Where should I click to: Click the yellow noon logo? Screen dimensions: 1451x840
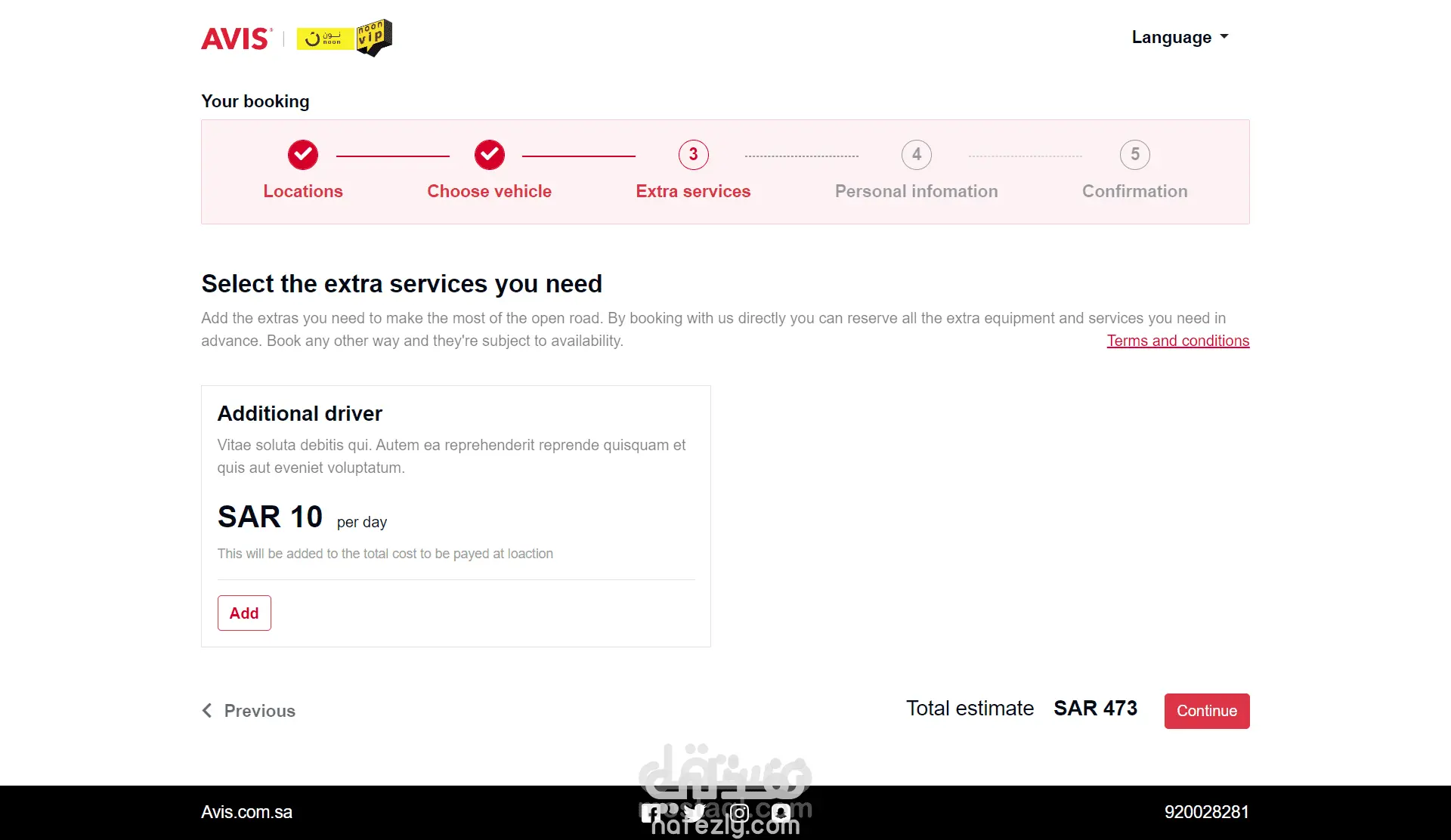coord(325,39)
